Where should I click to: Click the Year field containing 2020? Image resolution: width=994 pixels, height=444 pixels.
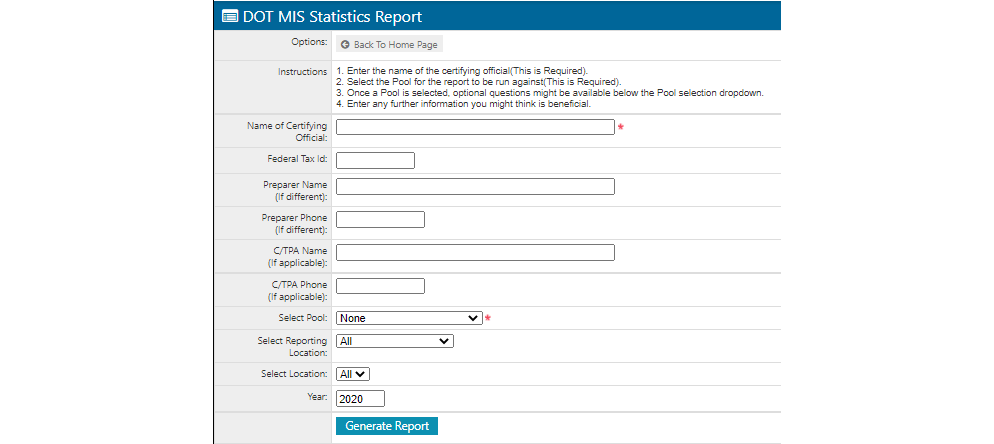(x=360, y=399)
